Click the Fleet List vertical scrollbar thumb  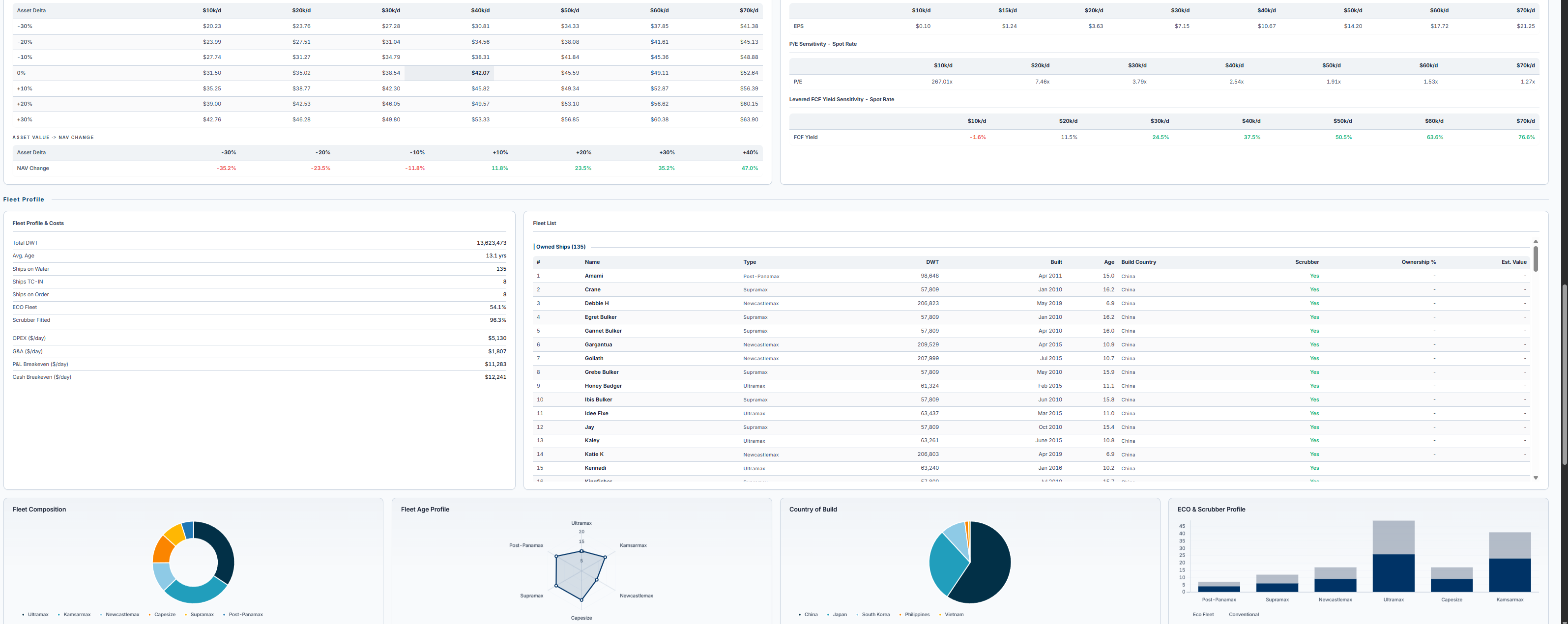1535,258
